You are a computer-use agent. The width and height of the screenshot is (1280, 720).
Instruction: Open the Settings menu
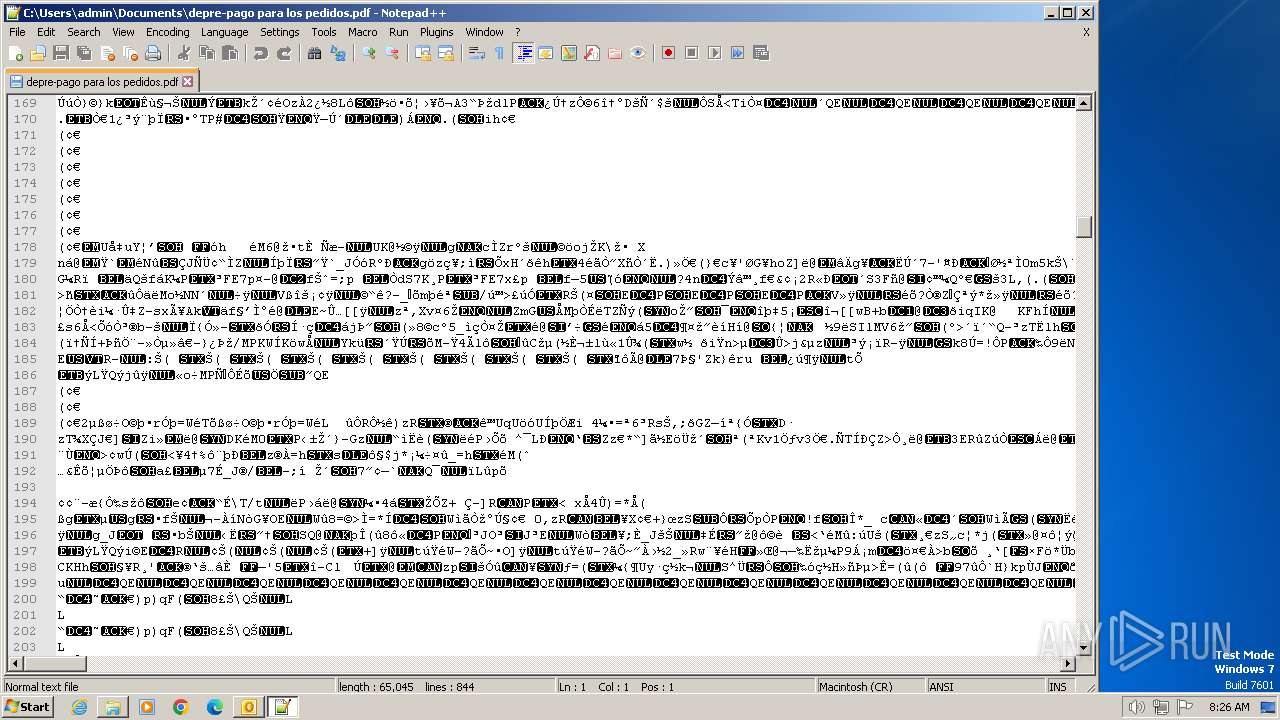pos(280,32)
